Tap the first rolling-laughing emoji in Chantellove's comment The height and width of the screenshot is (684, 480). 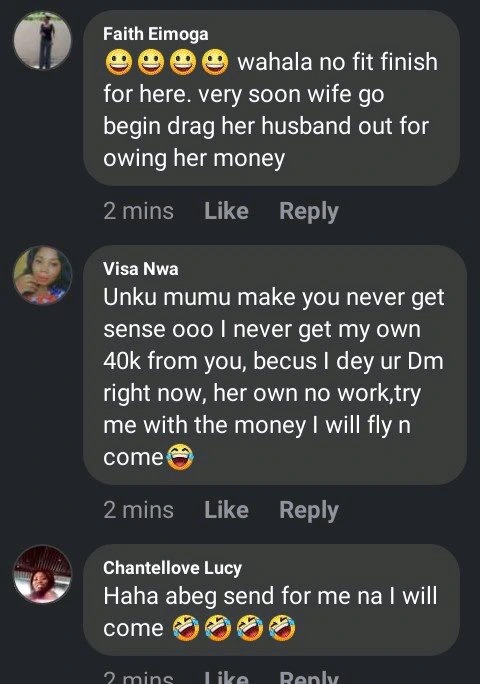point(186,627)
